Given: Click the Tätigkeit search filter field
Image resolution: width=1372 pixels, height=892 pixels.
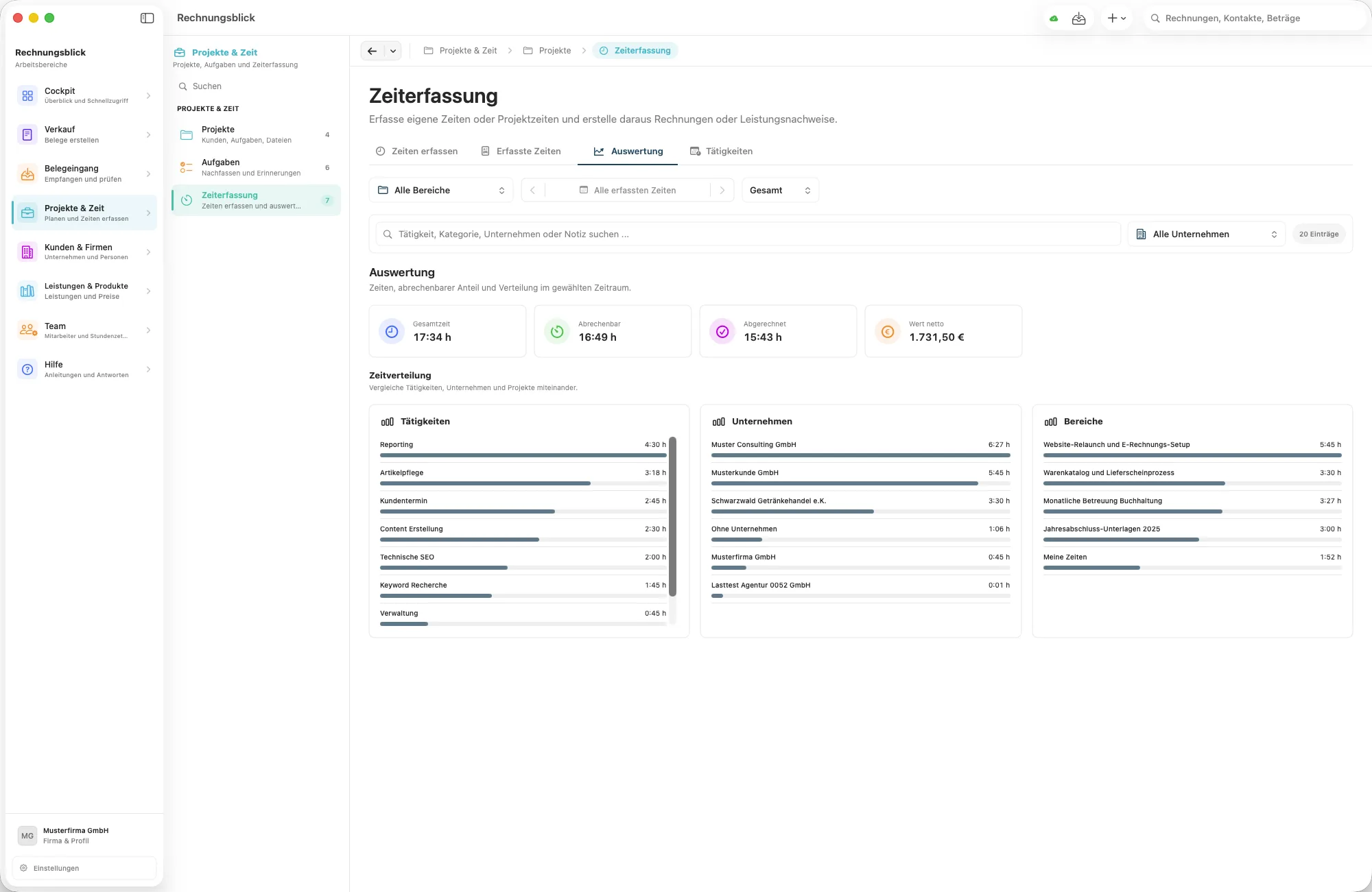Looking at the screenshot, I should point(748,234).
